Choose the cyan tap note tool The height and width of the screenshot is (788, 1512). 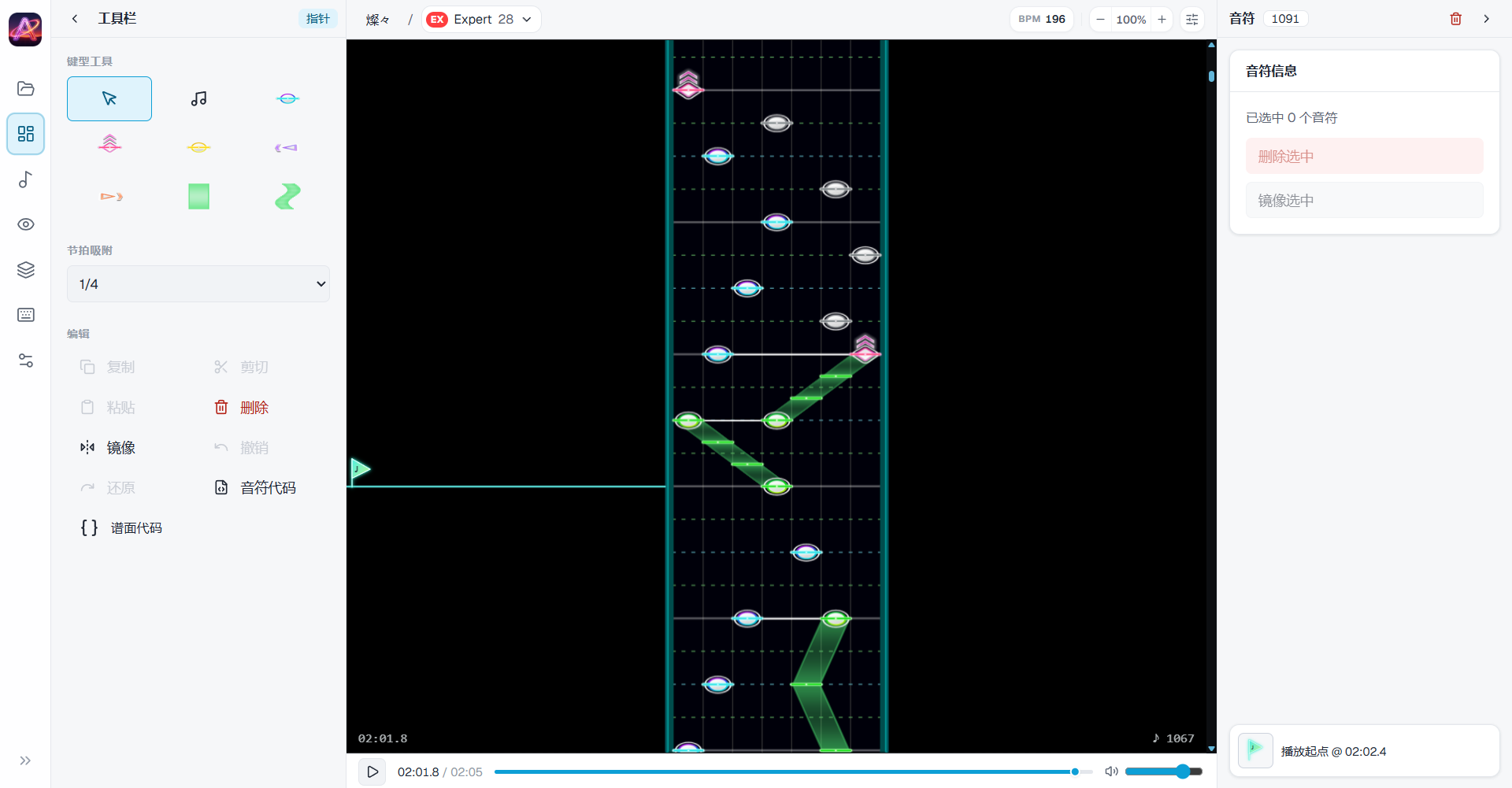(287, 98)
